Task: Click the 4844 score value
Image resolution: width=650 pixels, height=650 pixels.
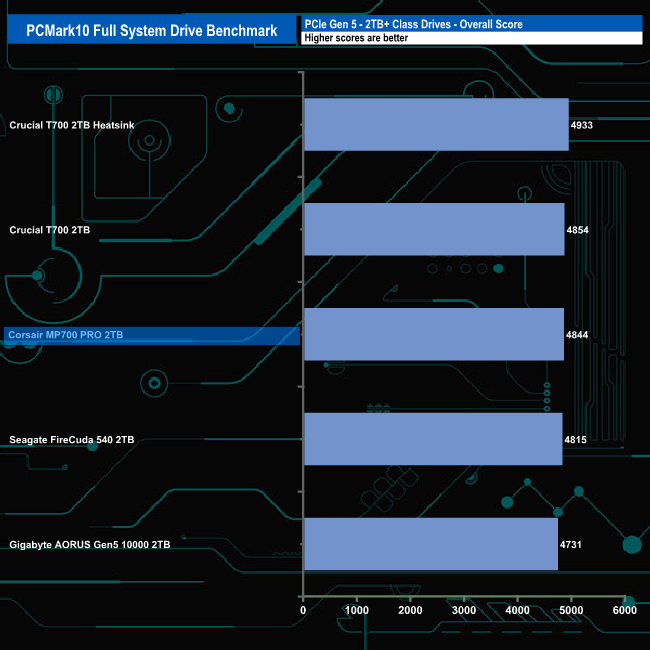Action: pyautogui.click(x=577, y=335)
